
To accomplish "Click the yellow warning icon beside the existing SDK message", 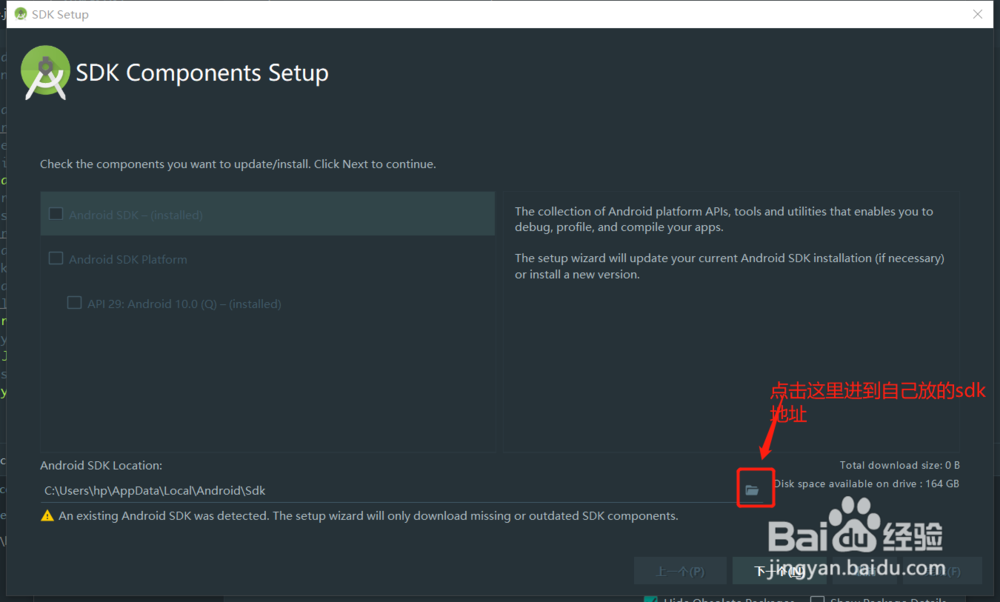I will (47, 515).
